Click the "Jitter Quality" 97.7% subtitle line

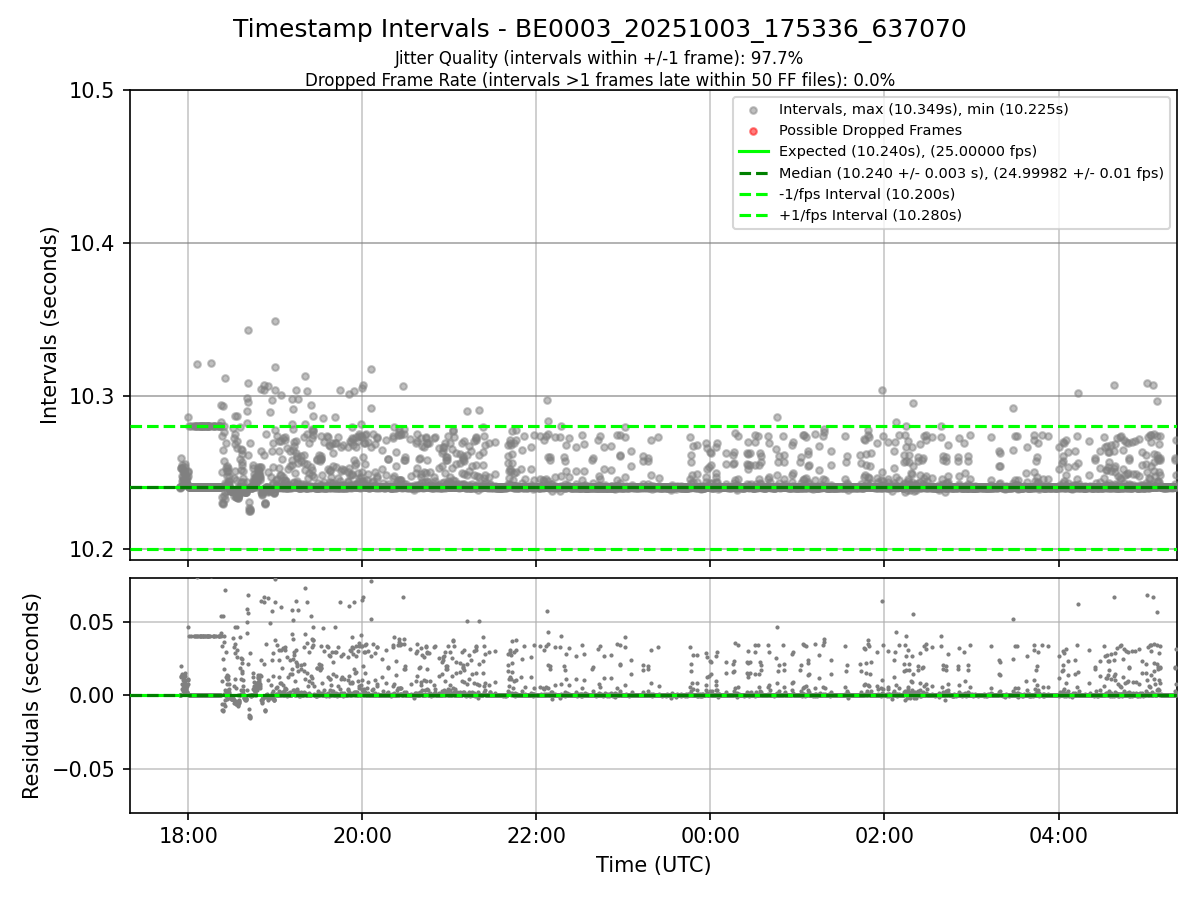[599, 59]
